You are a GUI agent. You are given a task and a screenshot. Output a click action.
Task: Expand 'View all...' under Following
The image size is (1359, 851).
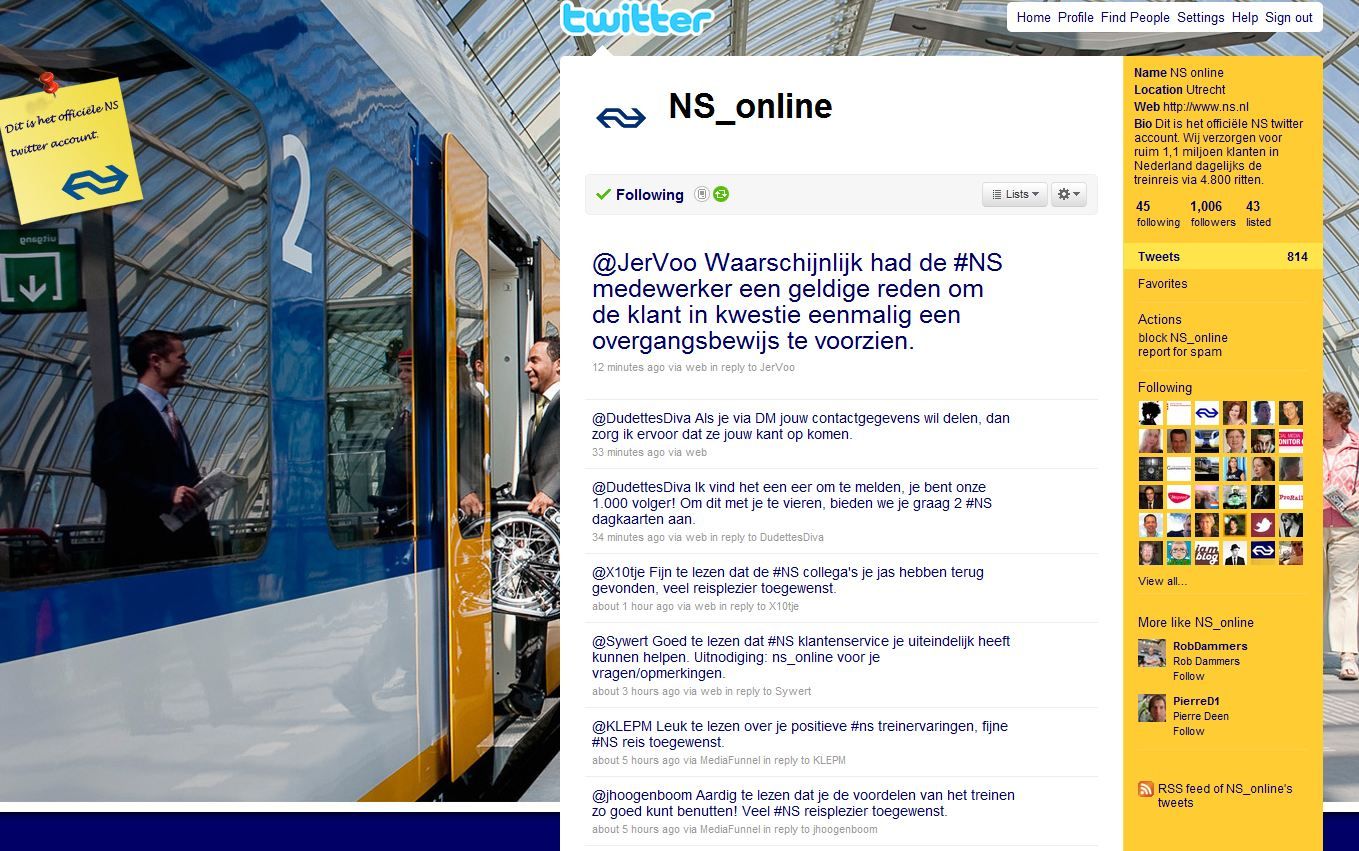(x=1162, y=581)
